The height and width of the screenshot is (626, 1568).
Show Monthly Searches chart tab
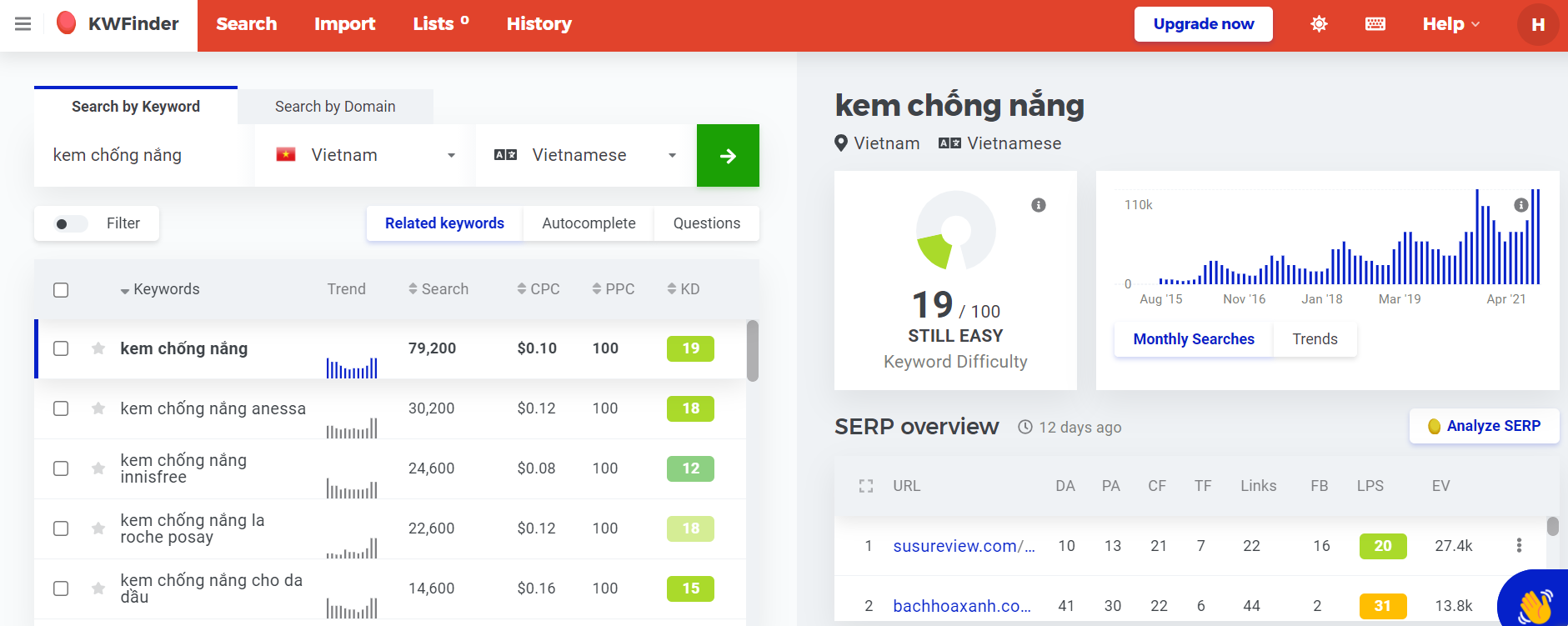pos(1194,339)
